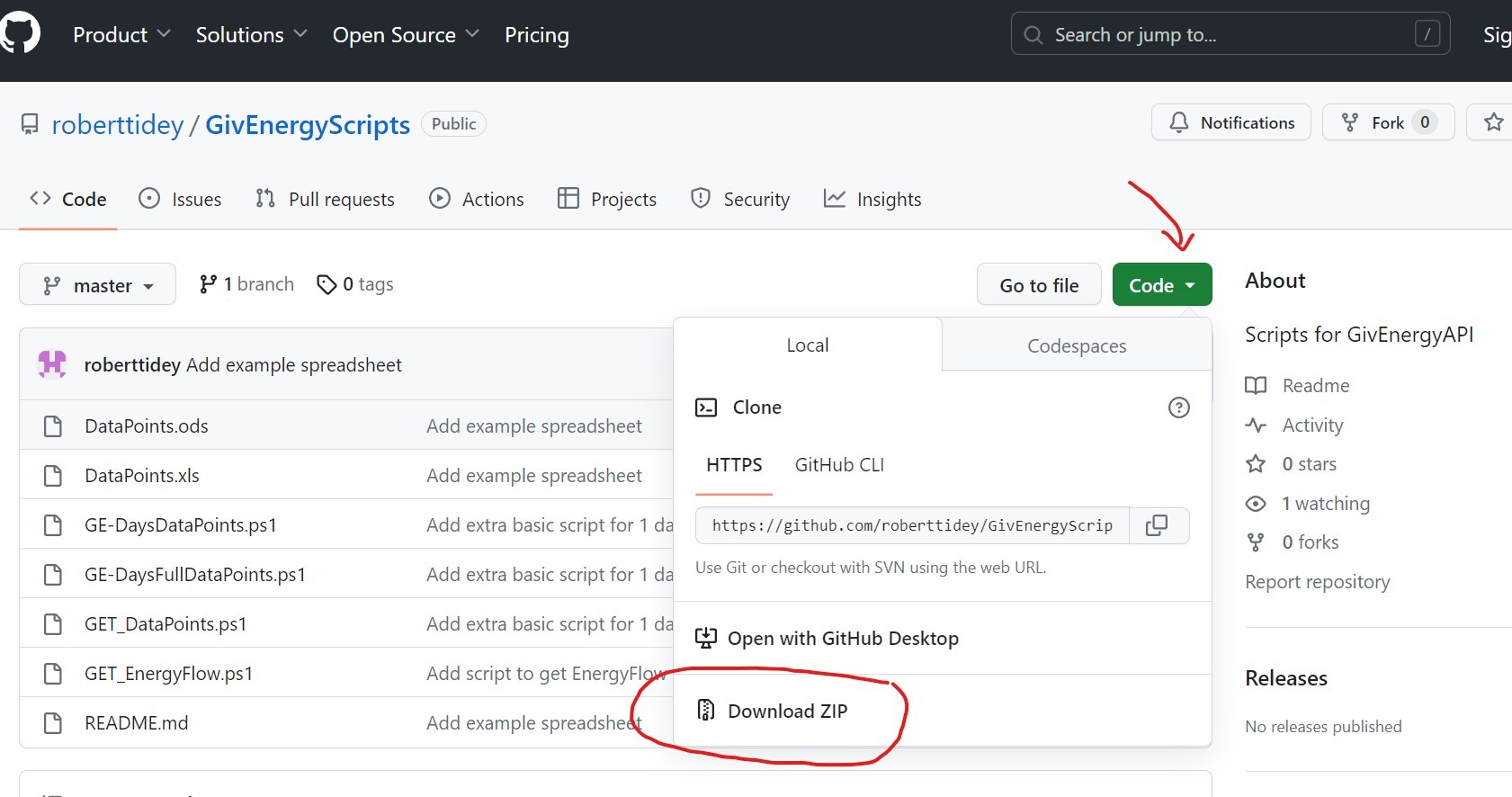Image resolution: width=1512 pixels, height=797 pixels.
Task: Click the file icon for GET_DataPoints.ps1
Action: point(53,623)
